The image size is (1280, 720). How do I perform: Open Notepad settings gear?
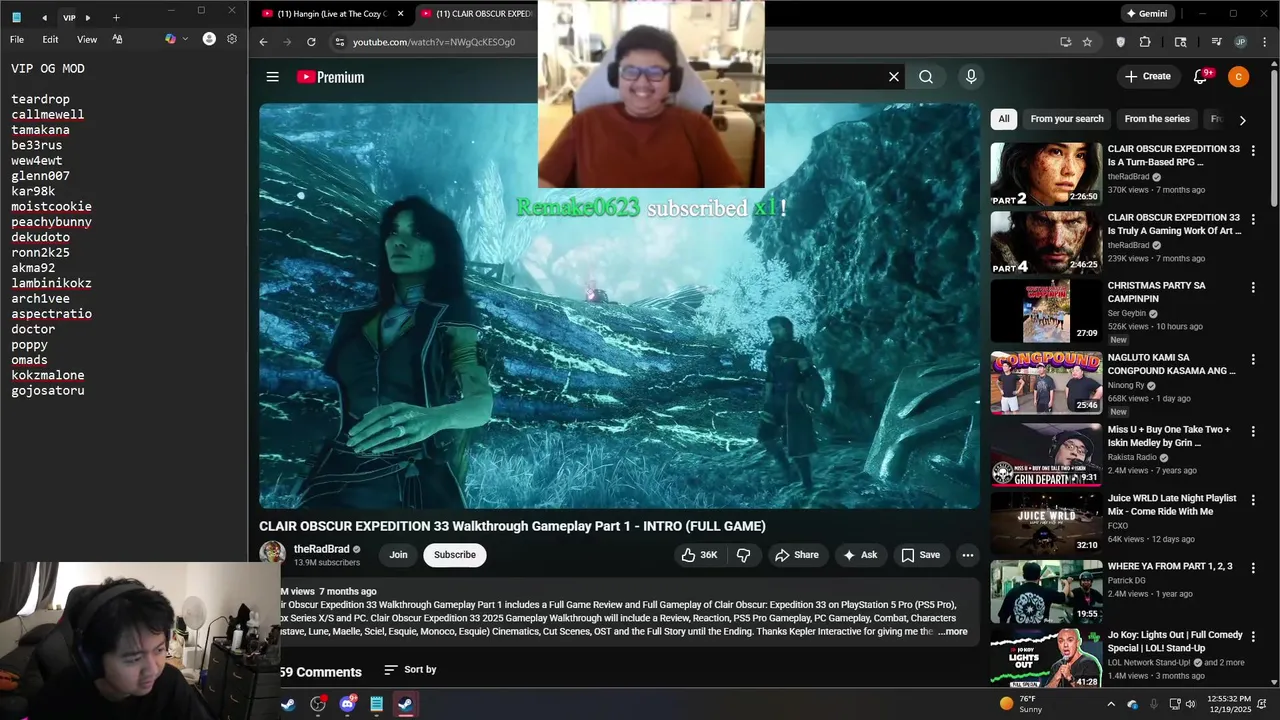tap(232, 39)
